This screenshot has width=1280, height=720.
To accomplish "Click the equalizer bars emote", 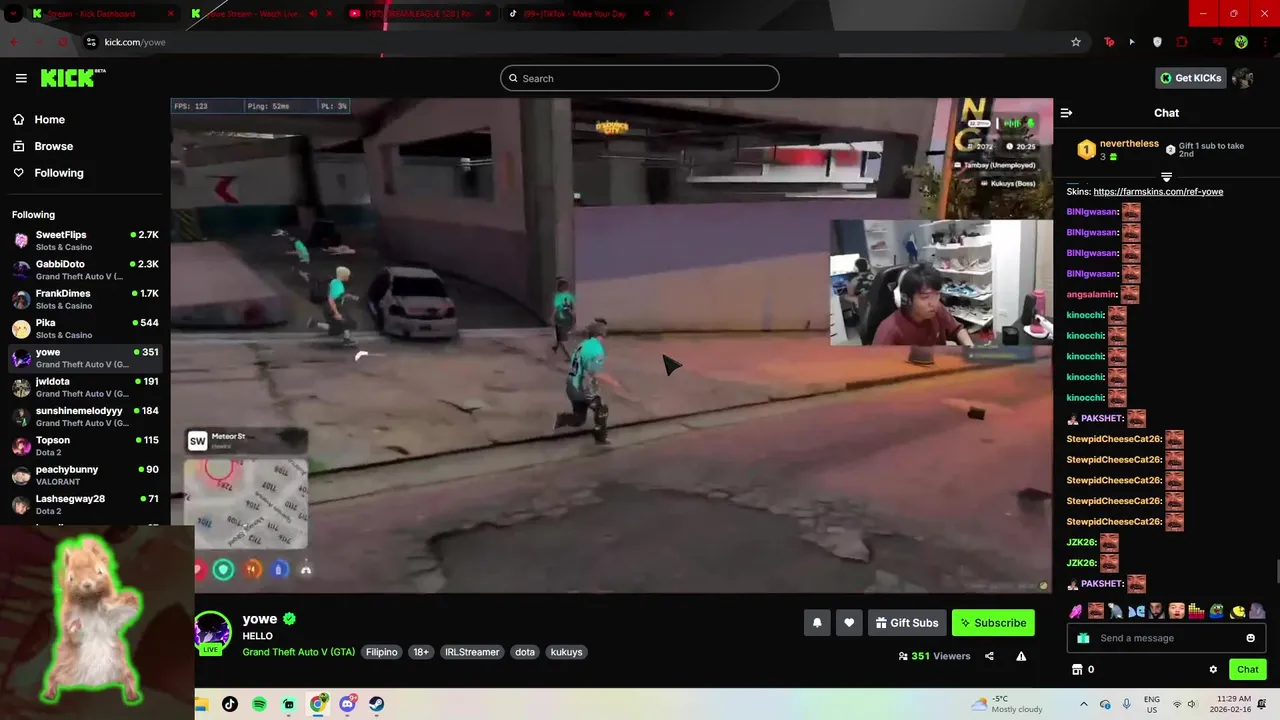I will coord(1196,611).
